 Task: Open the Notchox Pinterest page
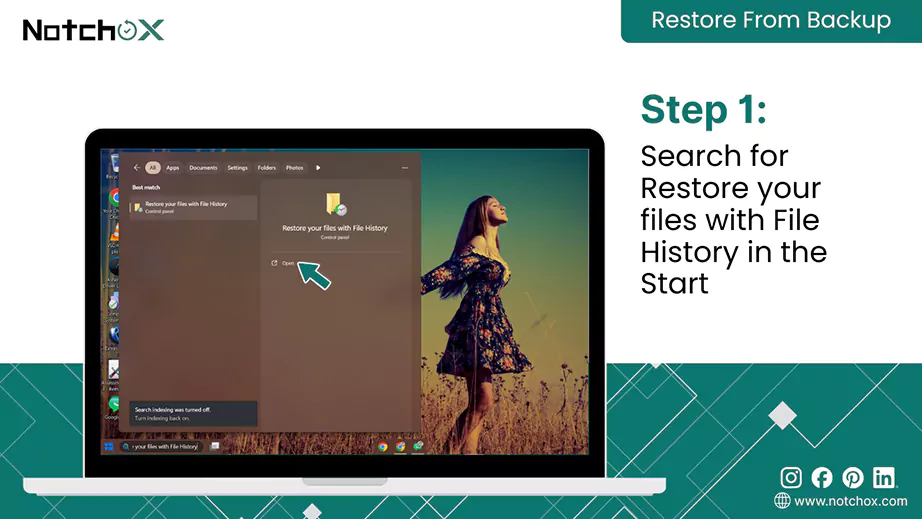[x=853, y=478]
